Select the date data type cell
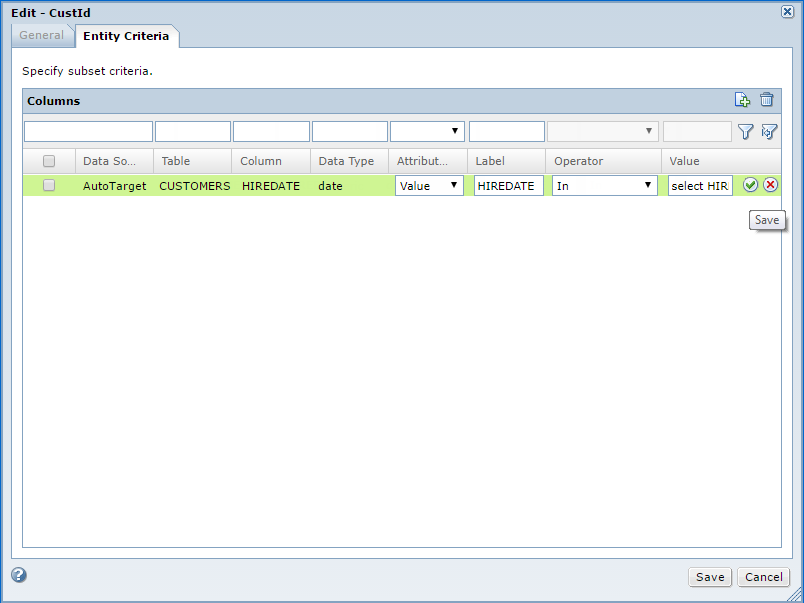Screen dimensions: 804x603 pos(330,186)
